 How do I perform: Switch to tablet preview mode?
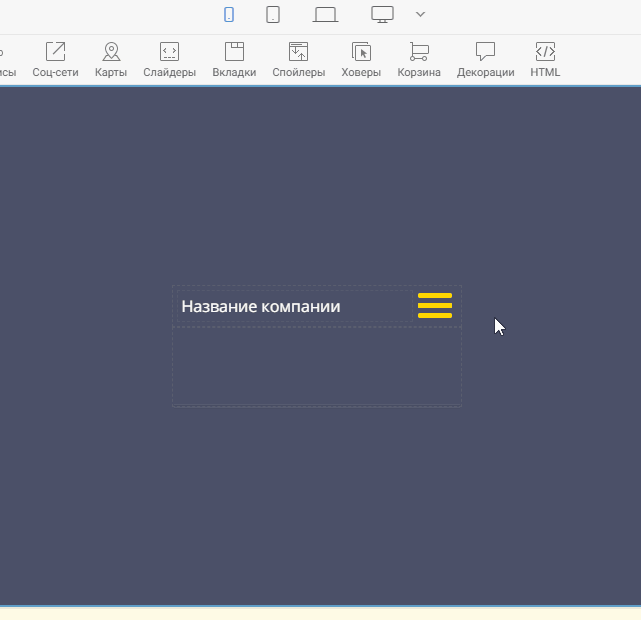(x=273, y=15)
